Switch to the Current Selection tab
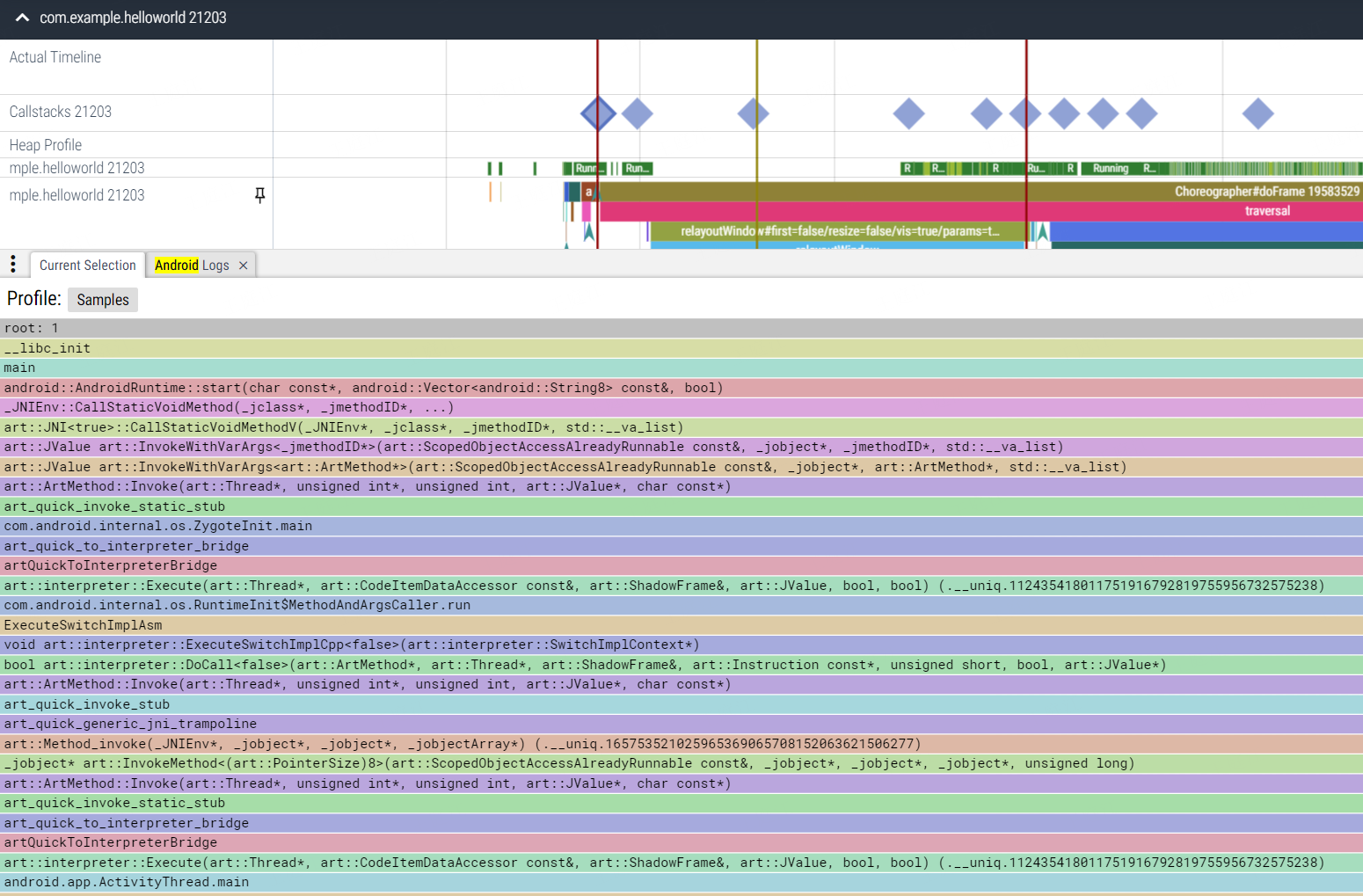Image resolution: width=1363 pixels, height=896 pixels. [87, 266]
